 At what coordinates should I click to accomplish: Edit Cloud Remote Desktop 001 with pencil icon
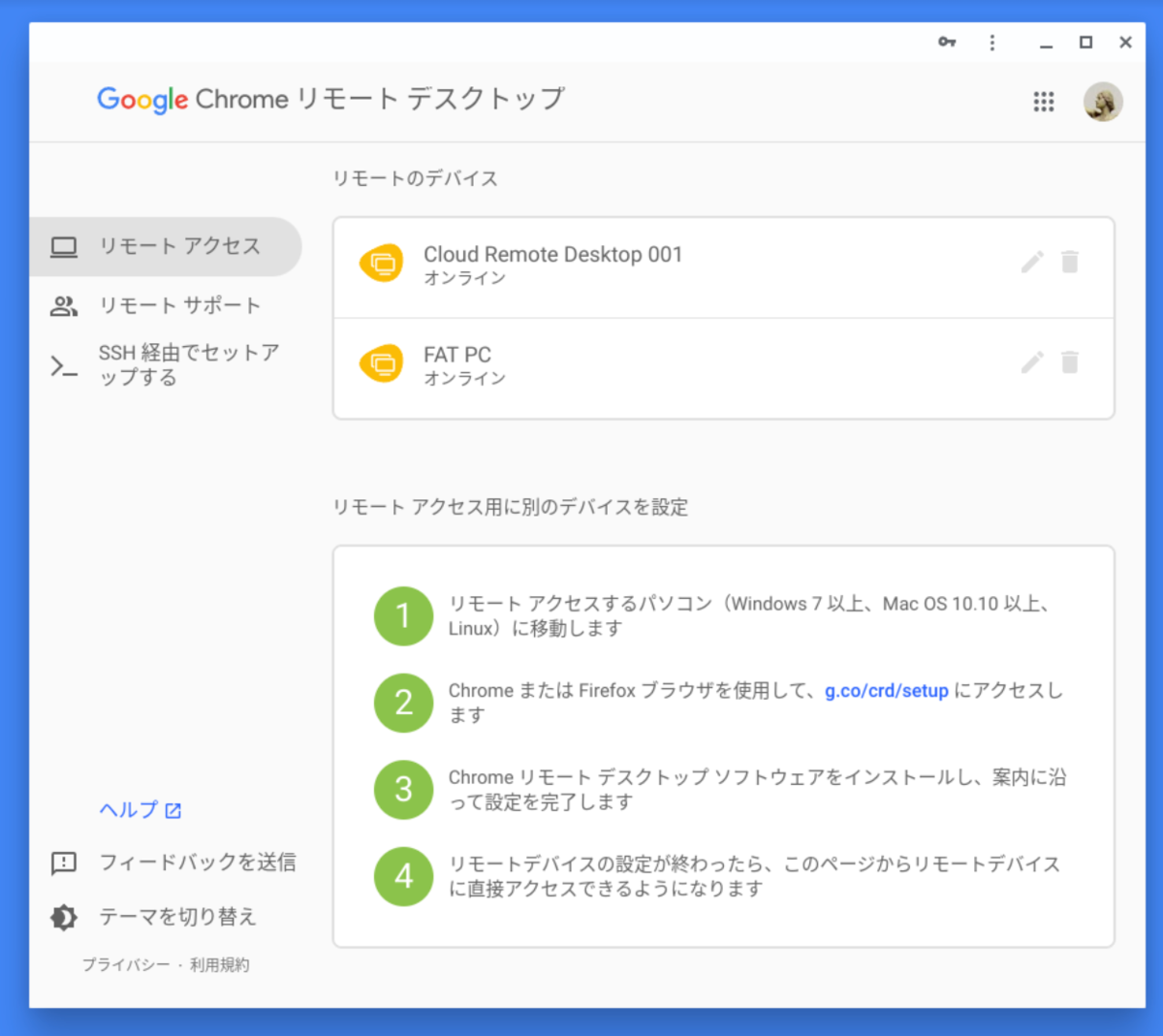pyautogui.click(x=1032, y=262)
